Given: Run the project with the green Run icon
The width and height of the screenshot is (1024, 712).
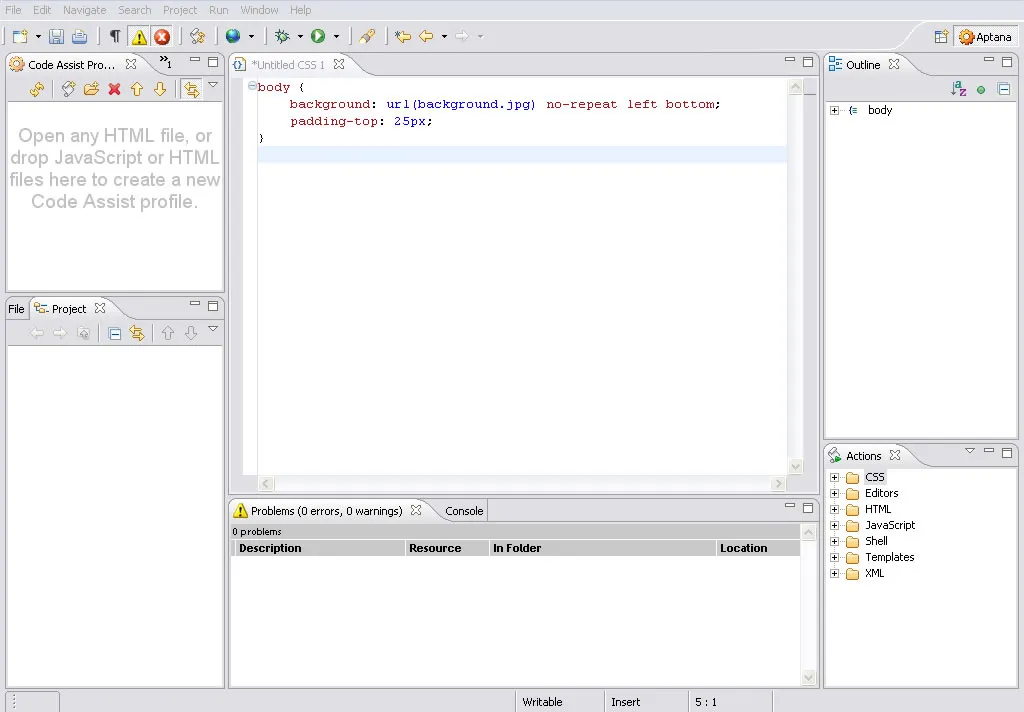Looking at the screenshot, I should click(318, 36).
